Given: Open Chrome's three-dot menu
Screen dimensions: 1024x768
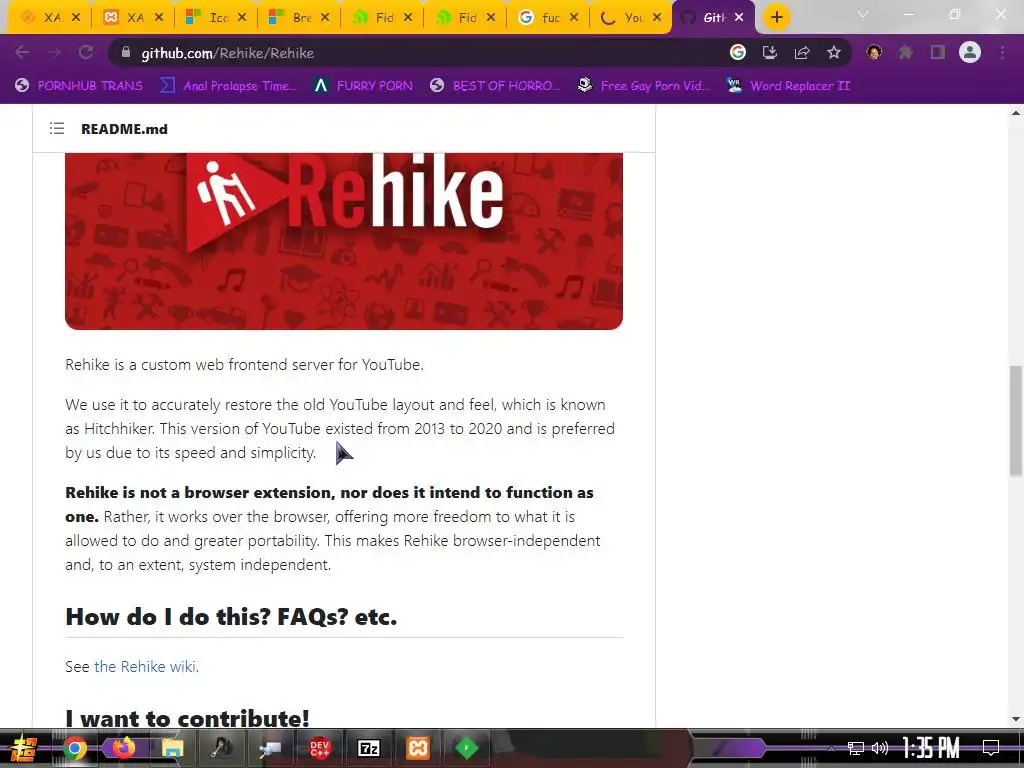Looking at the screenshot, I should pyautogui.click(x=1002, y=53).
